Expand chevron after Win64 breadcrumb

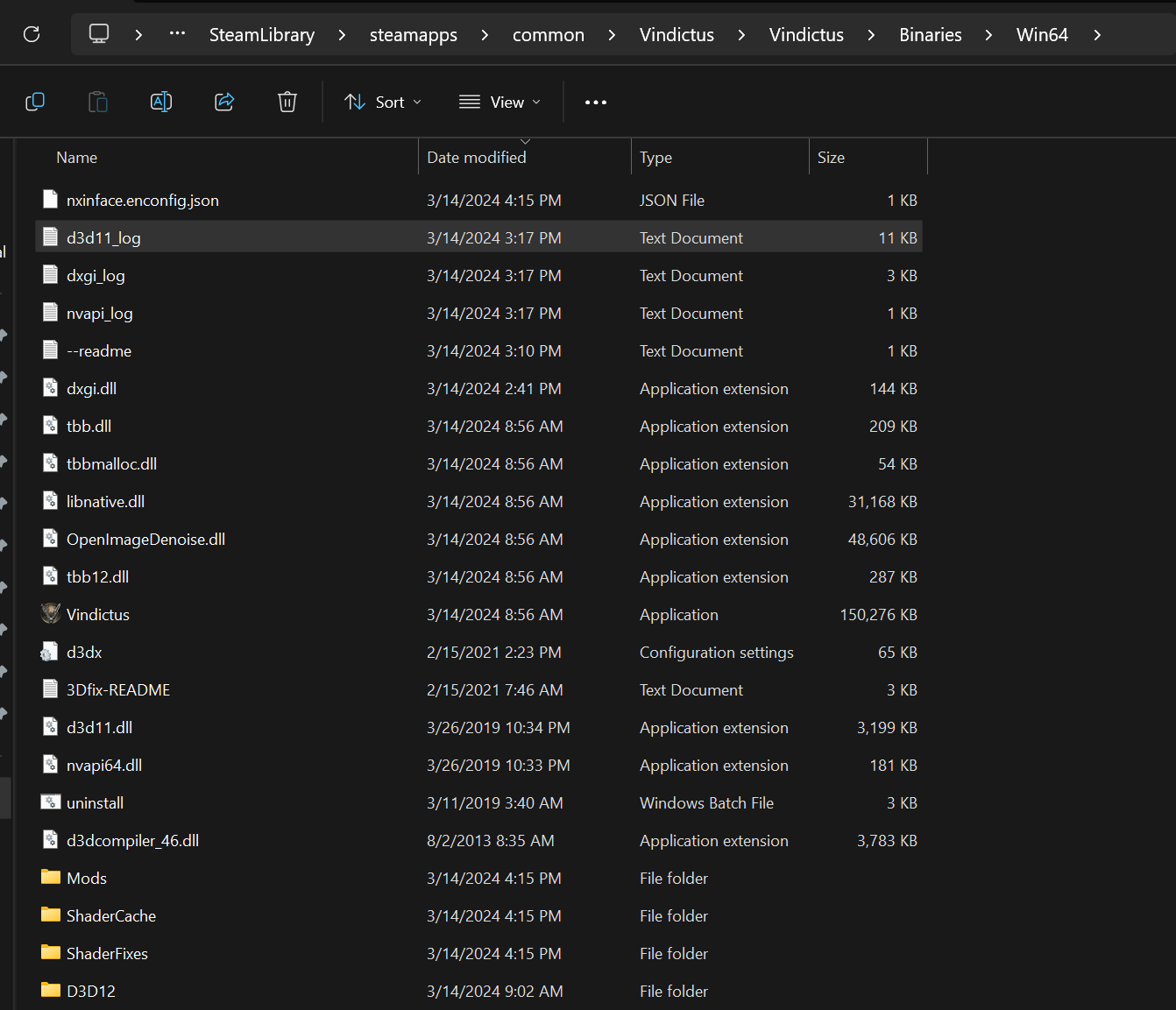(1097, 35)
